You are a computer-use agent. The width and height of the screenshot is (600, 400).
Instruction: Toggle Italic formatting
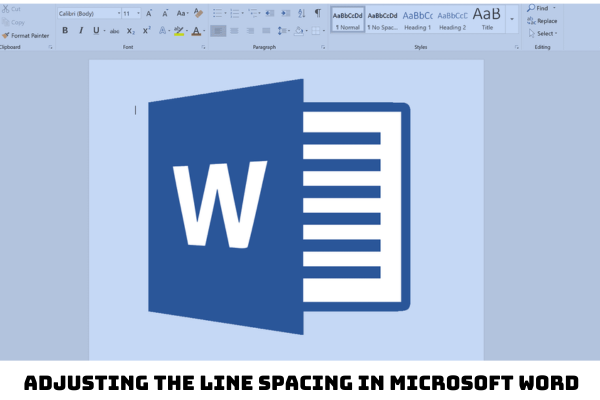pyautogui.click(x=81, y=30)
